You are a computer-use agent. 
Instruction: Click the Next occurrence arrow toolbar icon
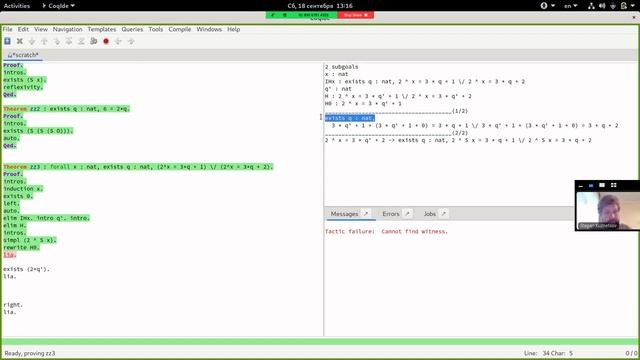[x=131, y=41]
